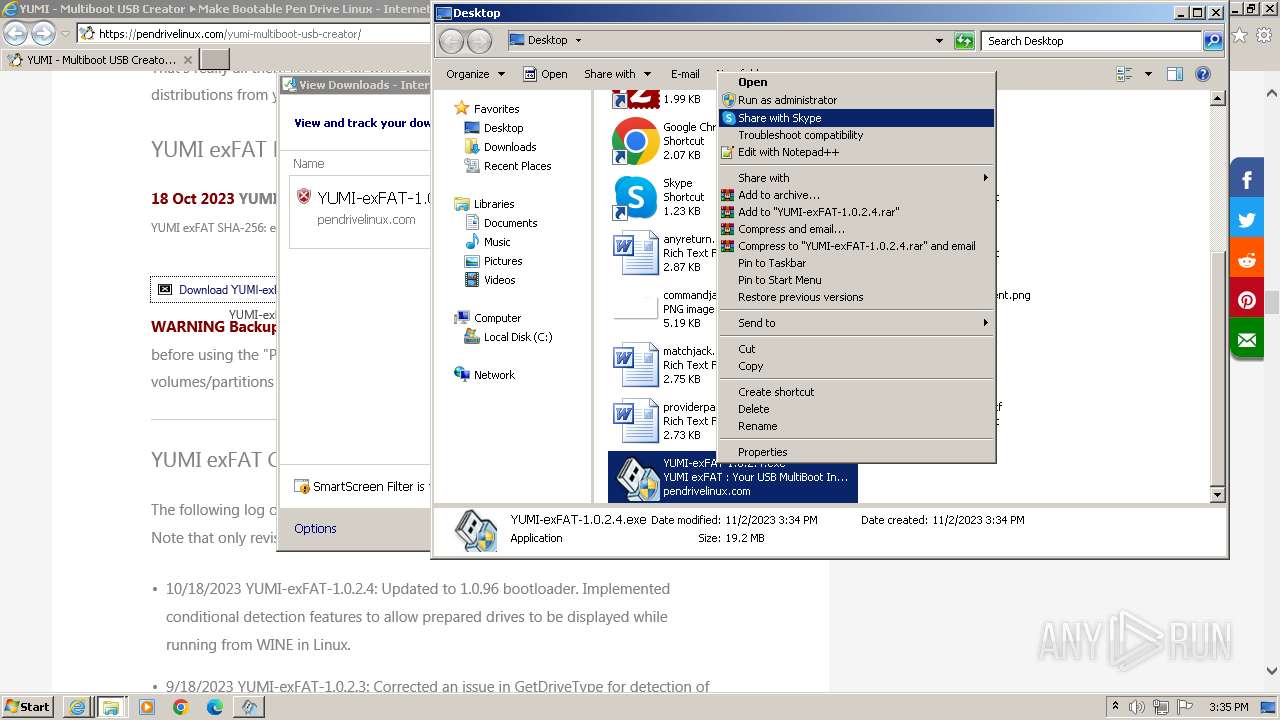Open Explorer help icon
1280x720 pixels.
(x=1203, y=74)
